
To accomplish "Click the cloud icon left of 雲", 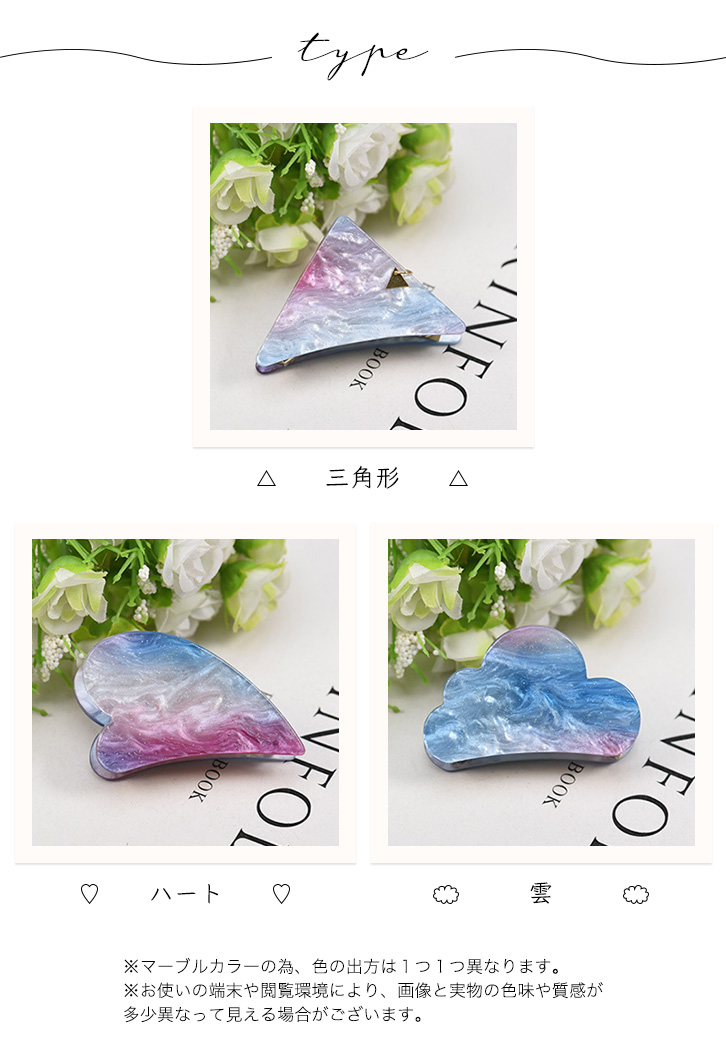I will click(446, 894).
